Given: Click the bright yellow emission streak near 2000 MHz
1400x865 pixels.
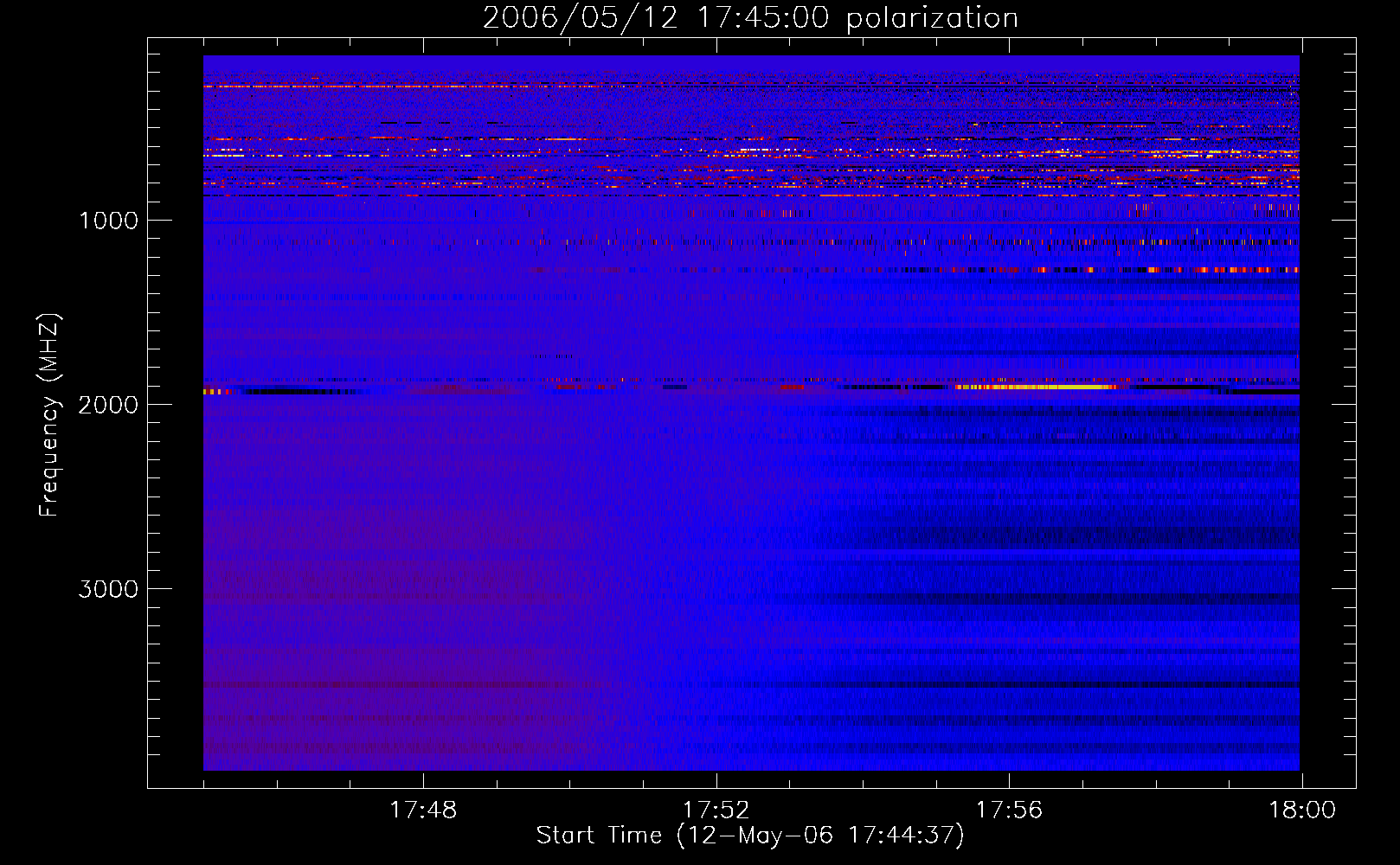Looking at the screenshot, I should tap(1034, 387).
